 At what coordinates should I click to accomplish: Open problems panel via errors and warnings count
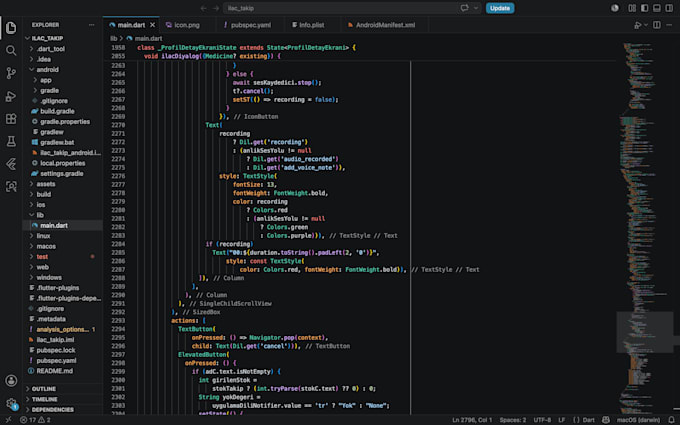pos(35,420)
